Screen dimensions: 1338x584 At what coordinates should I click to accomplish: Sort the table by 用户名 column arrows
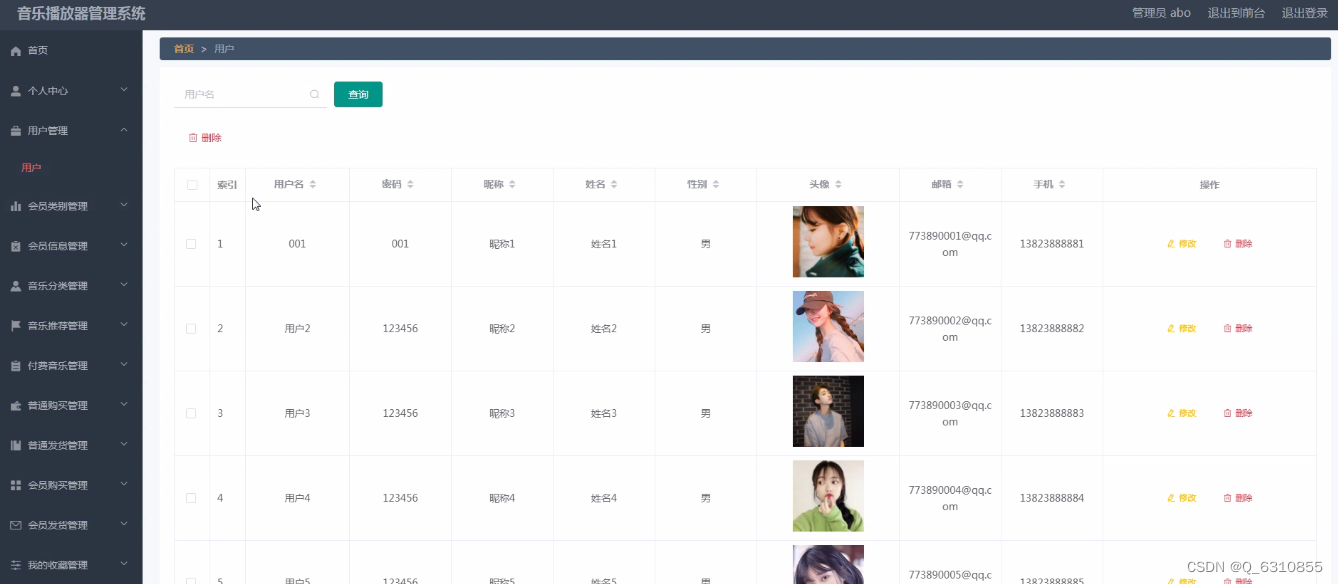[x=313, y=185]
